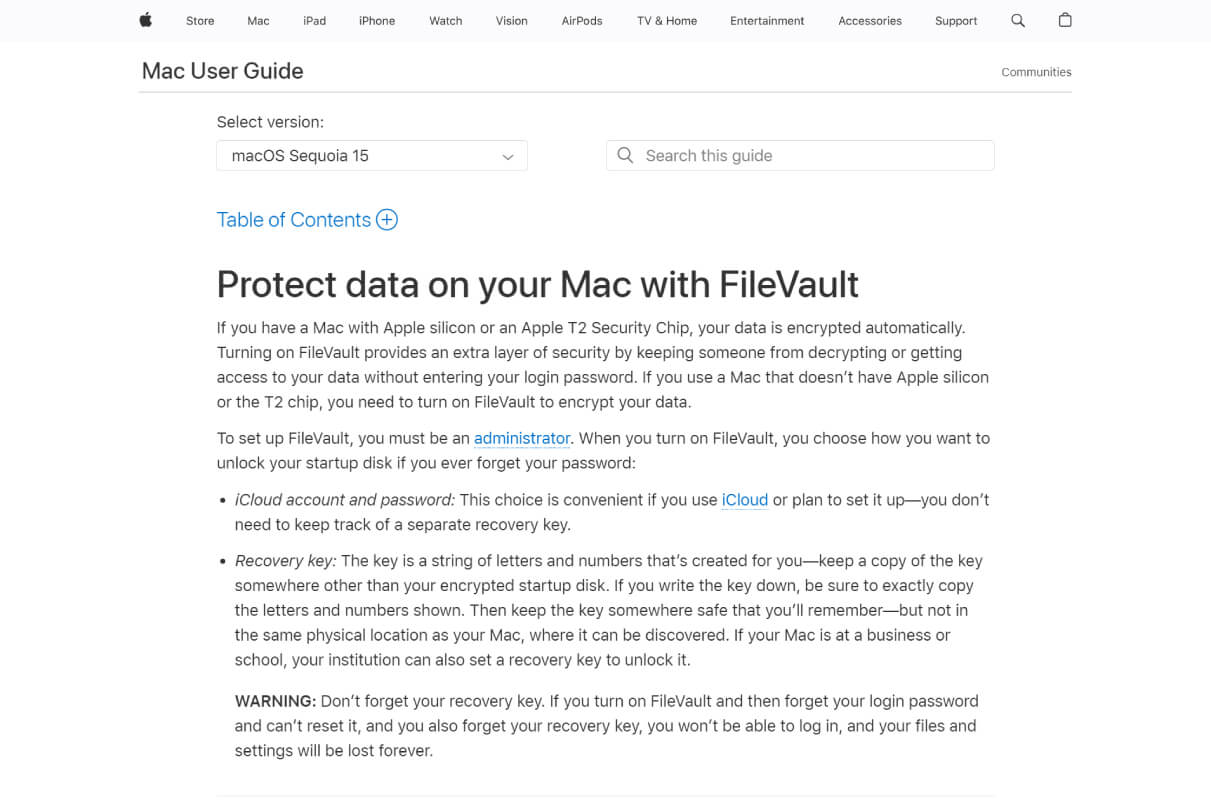Go to the iPhone navigation item
Screen dimensions: 1211x800
click(x=377, y=21)
